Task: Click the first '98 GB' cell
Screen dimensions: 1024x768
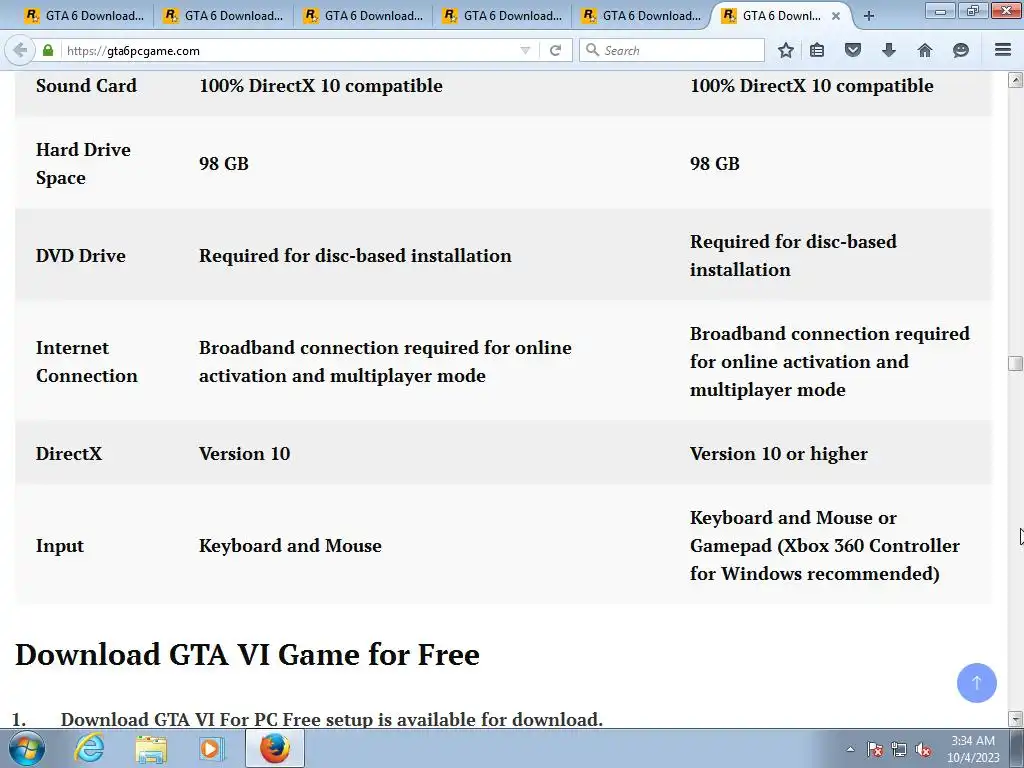Action: pos(224,163)
